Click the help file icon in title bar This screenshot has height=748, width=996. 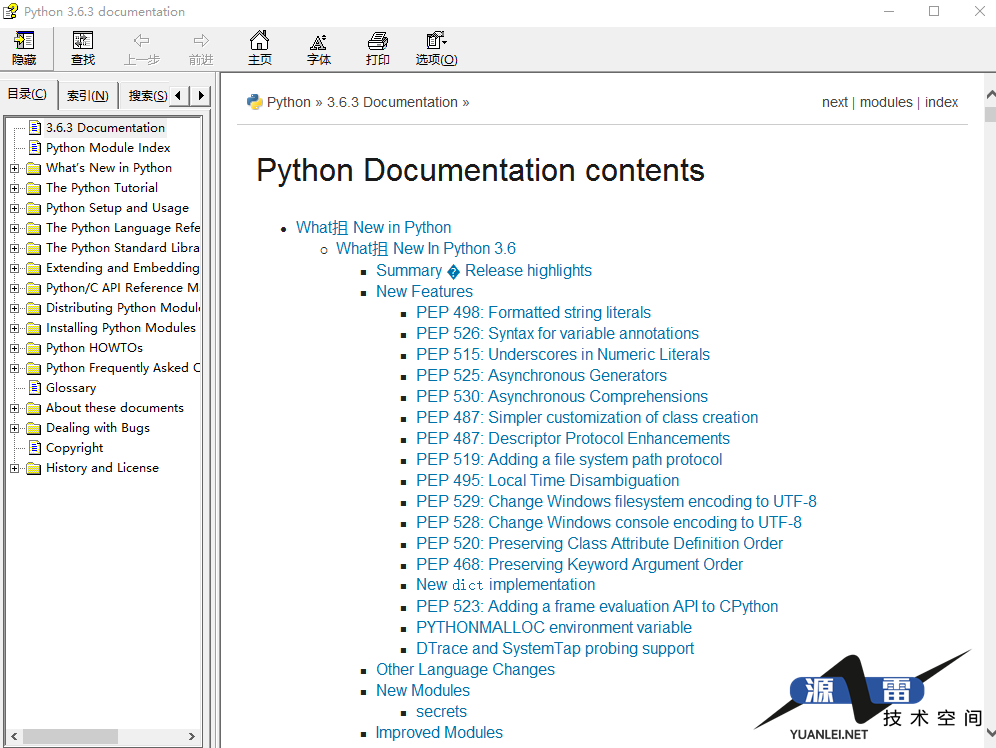(x=10, y=11)
